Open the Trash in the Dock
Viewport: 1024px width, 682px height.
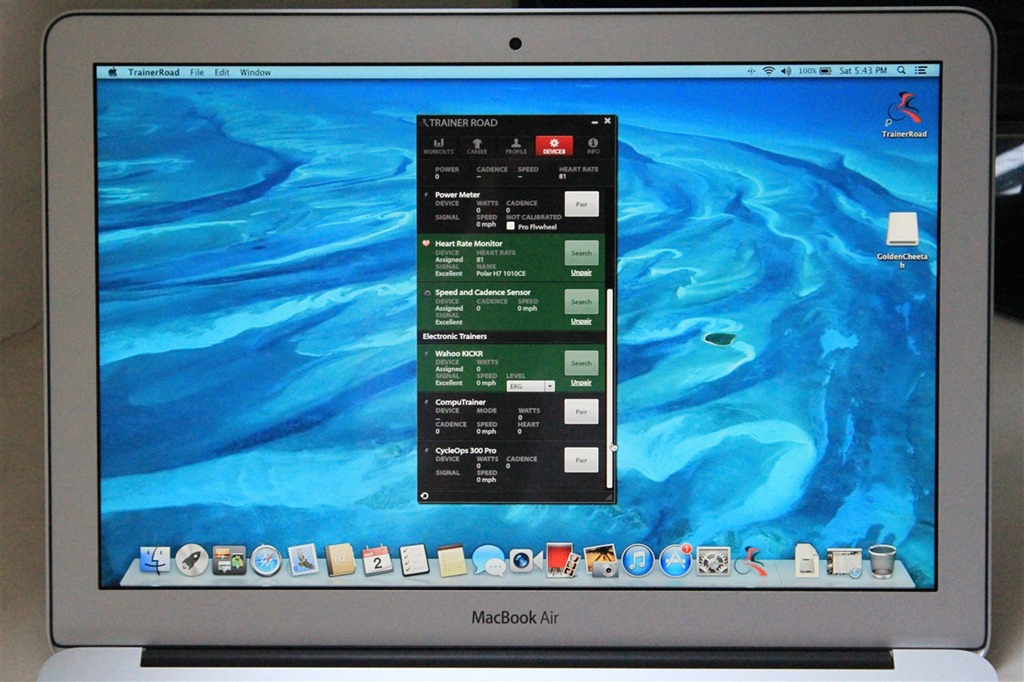point(882,560)
